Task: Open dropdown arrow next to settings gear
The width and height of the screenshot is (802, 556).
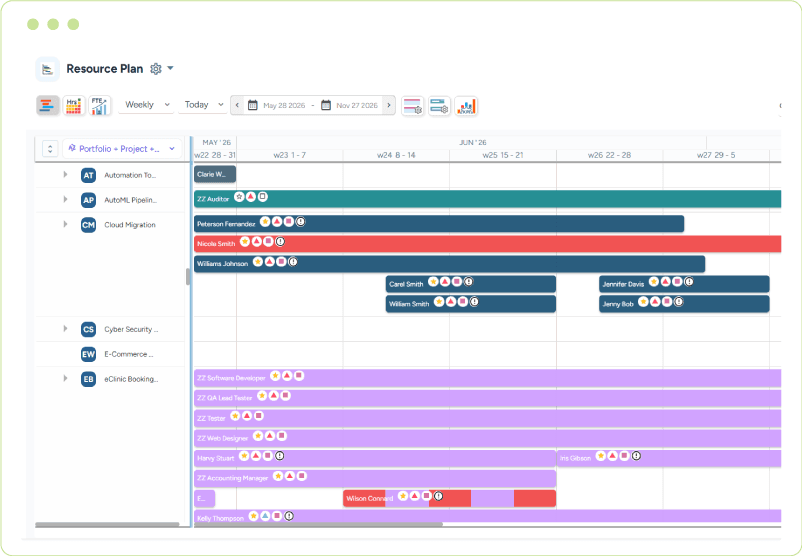Action: (x=170, y=68)
